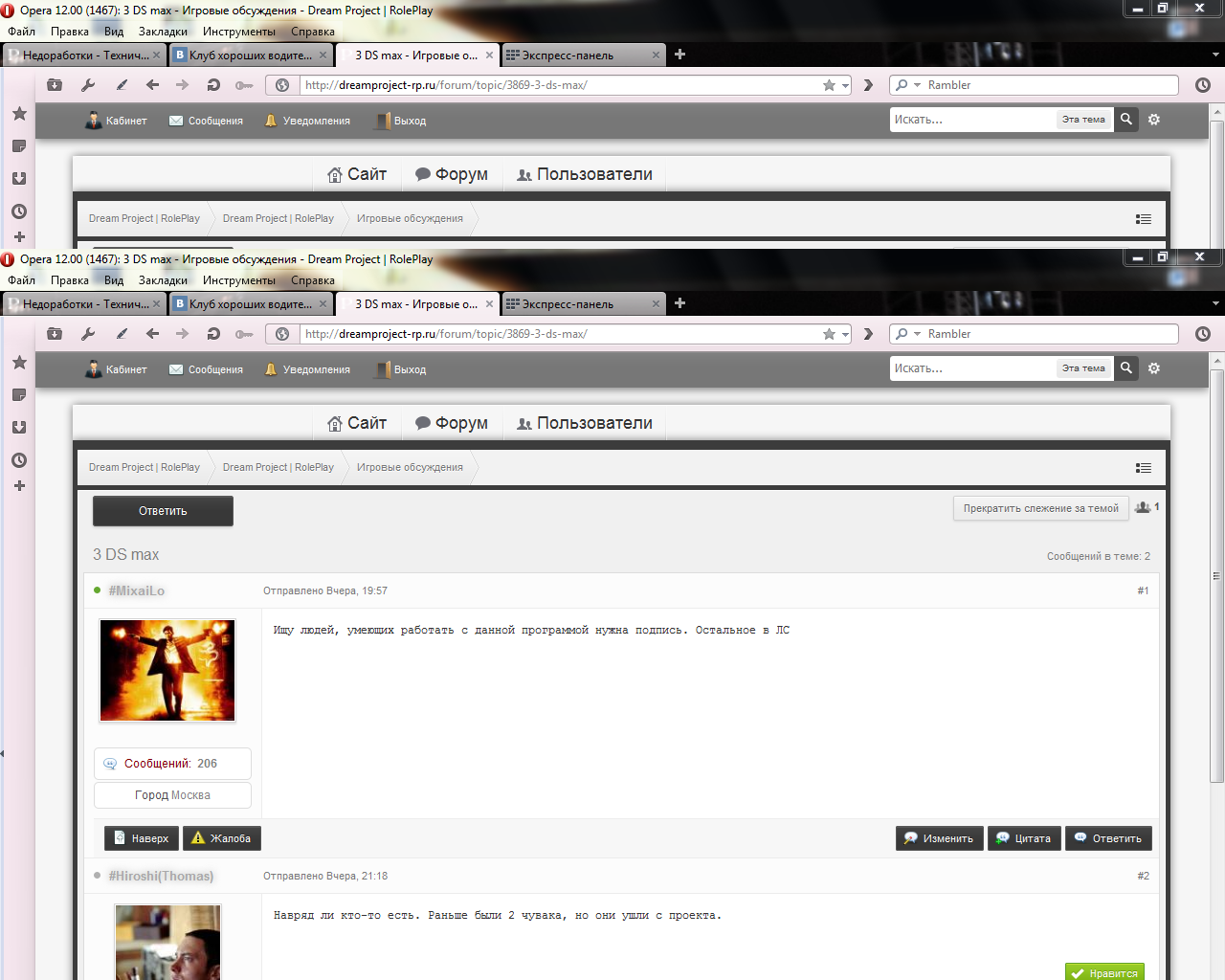Viewport: 1225px width, 980px height.
Task: Open 'Игровые обсуждения' breadcrumb in lower window
Action: (410, 467)
